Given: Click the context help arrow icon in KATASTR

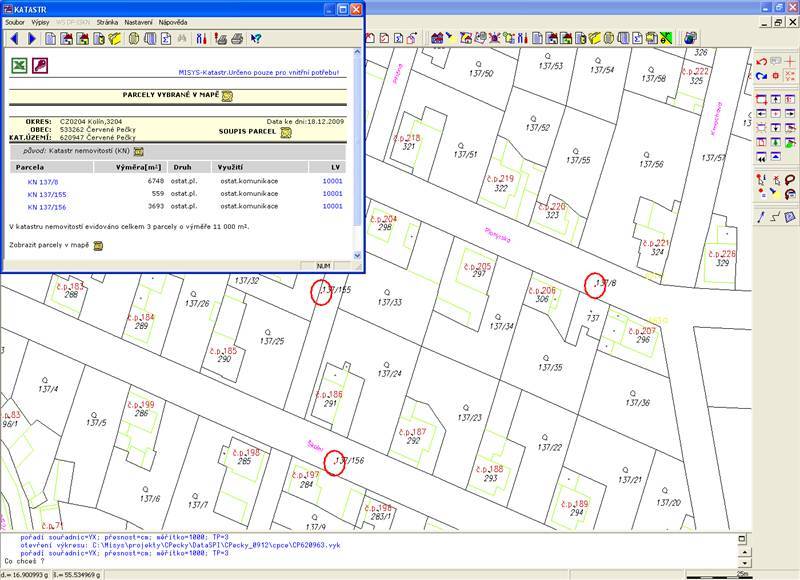Looking at the screenshot, I should click(256, 39).
